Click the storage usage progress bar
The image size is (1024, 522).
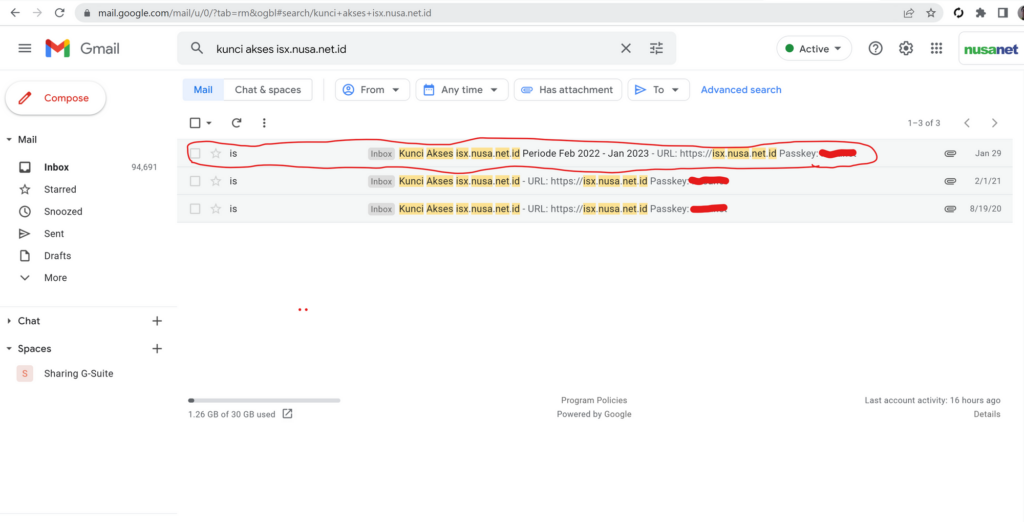pyautogui.click(x=264, y=400)
